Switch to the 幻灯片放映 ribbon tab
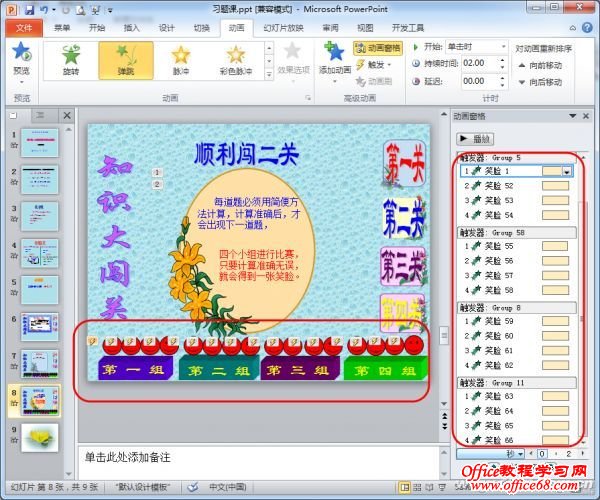 pyautogui.click(x=284, y=28)
